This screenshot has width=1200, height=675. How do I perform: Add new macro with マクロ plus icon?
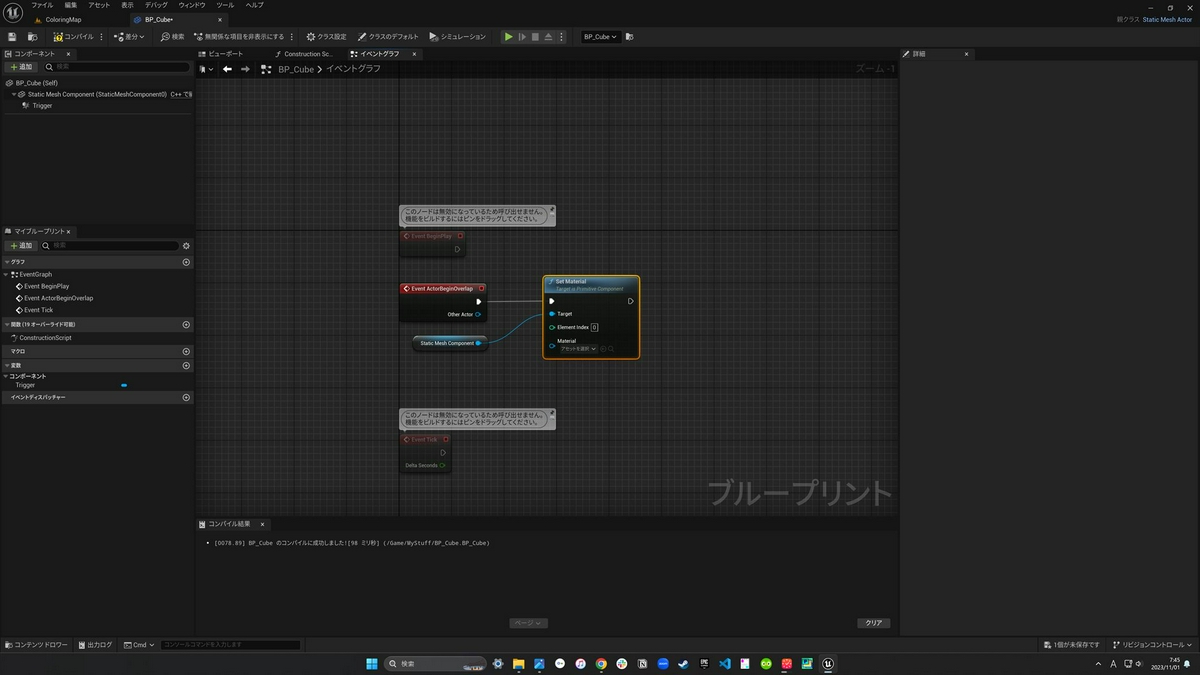point(186,352)
